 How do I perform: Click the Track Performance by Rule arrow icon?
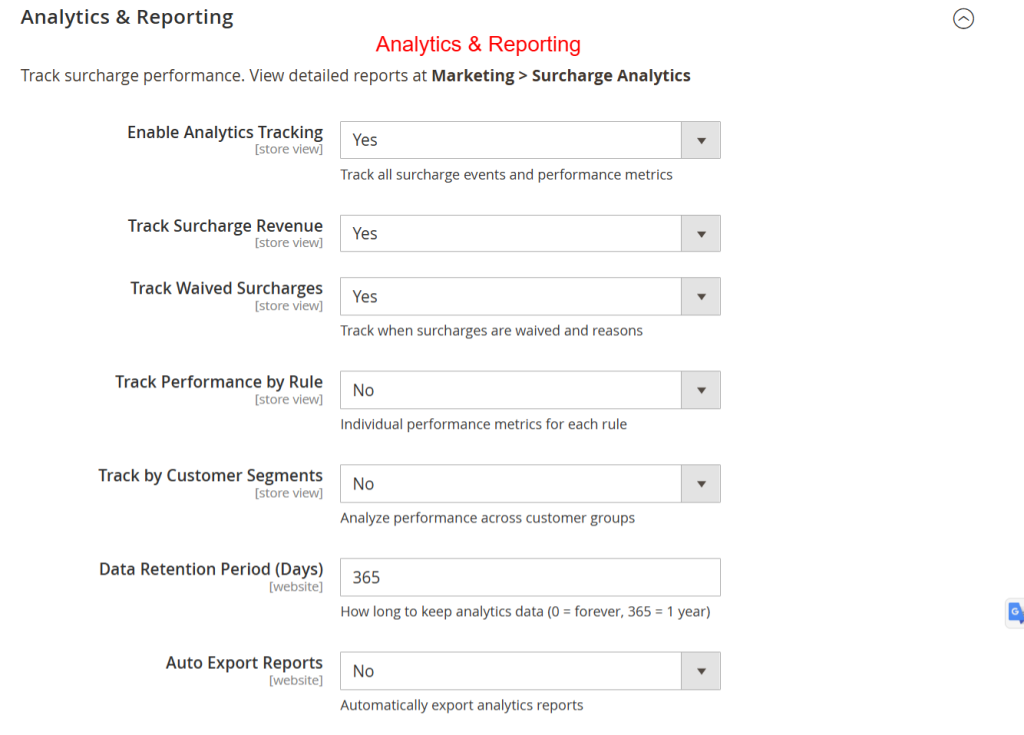click(700, 390)
